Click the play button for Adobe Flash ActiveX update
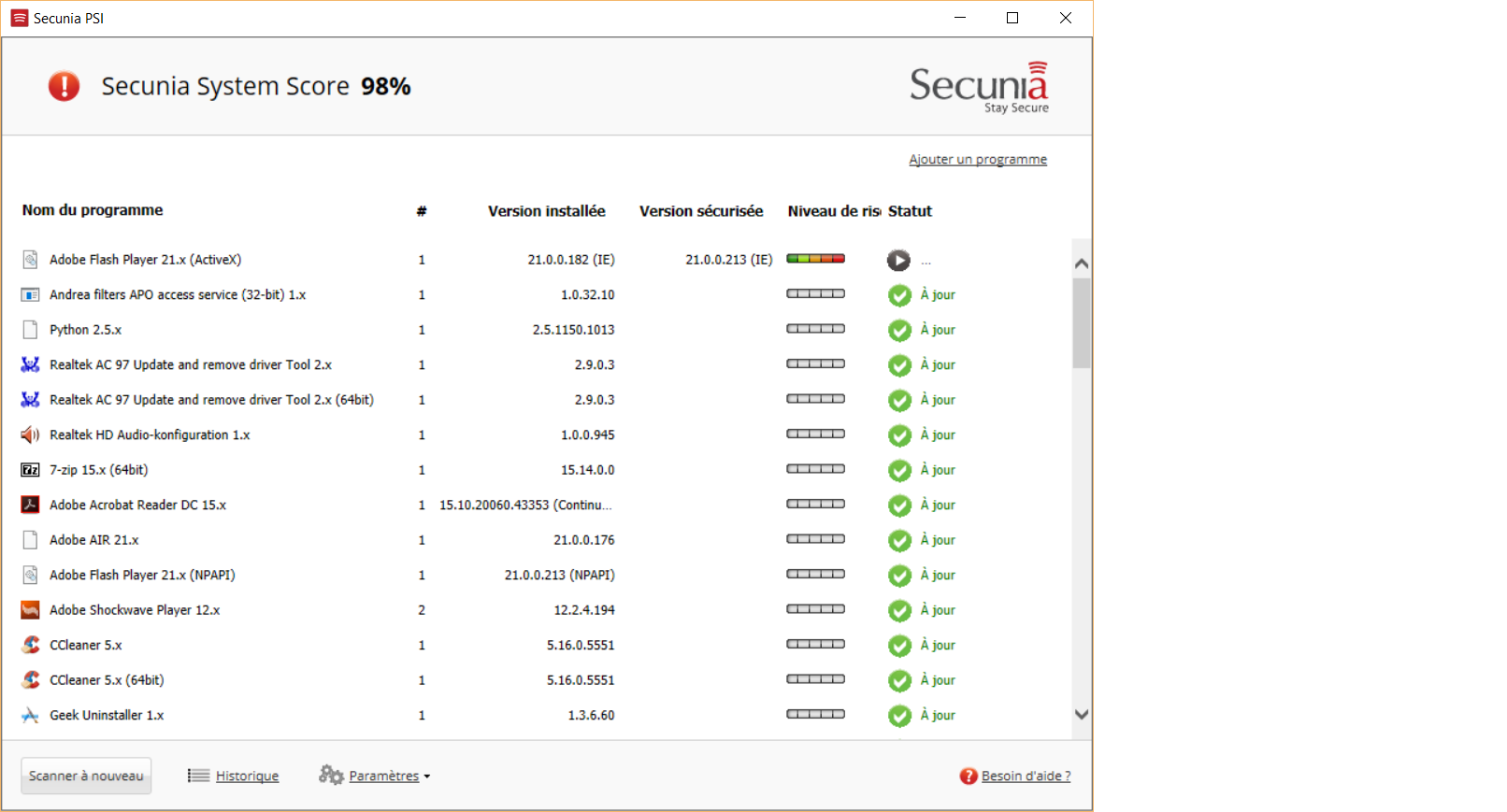Viewport: 1507px width, 812px height. pos(898,261)
